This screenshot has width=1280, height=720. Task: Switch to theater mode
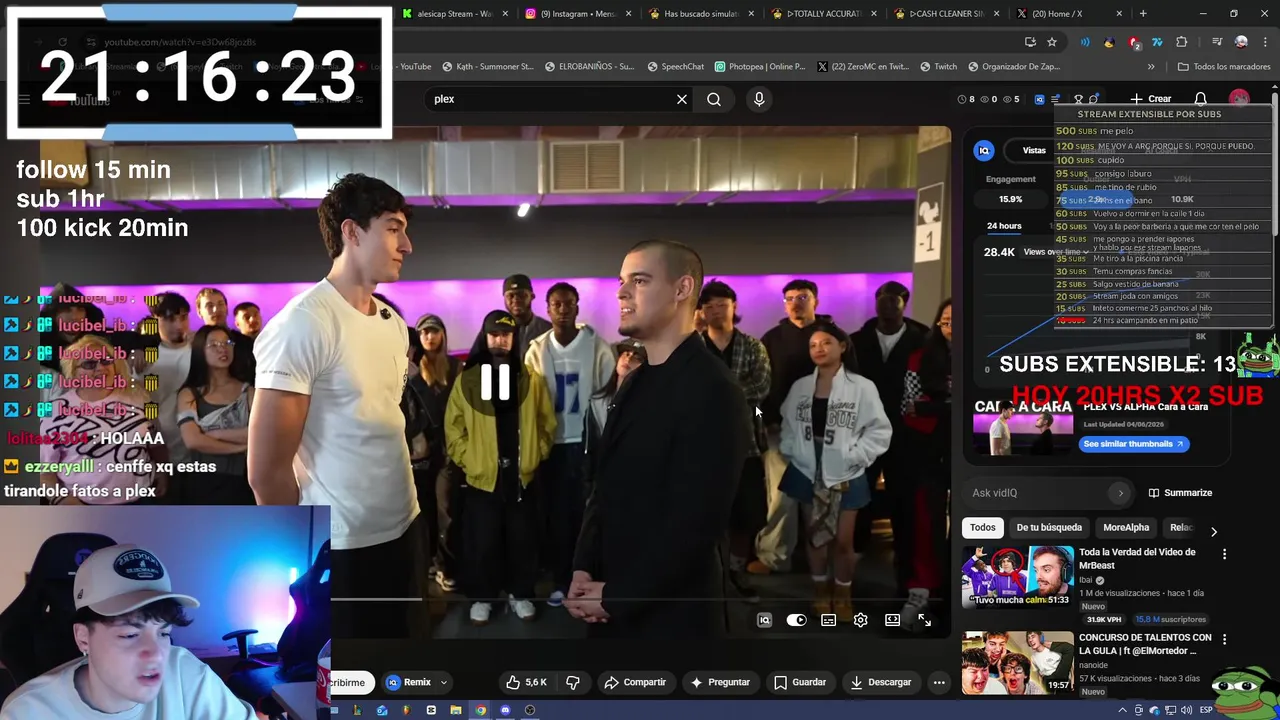[893, 620]
